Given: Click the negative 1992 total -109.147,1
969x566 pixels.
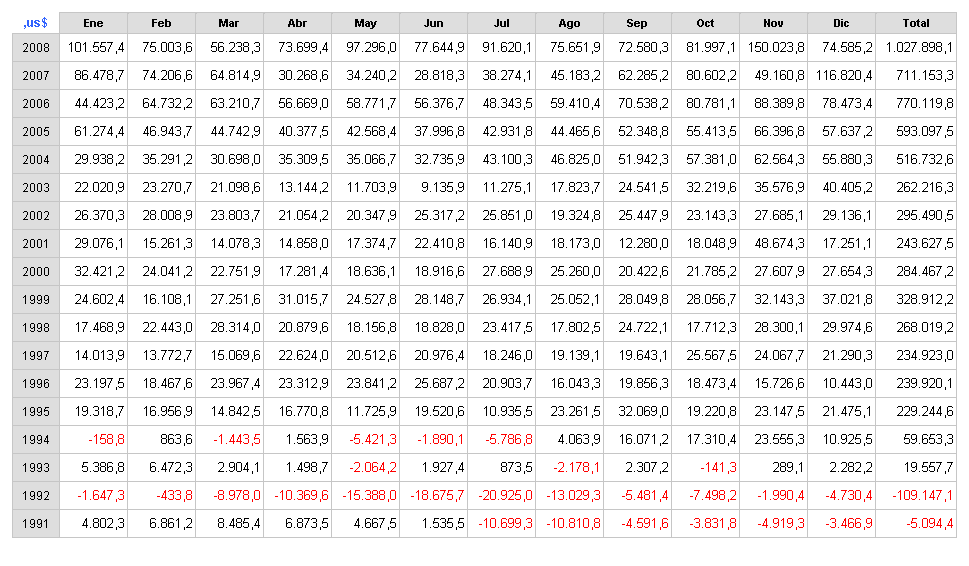Looking at the screenshot, I should point(923,496).
